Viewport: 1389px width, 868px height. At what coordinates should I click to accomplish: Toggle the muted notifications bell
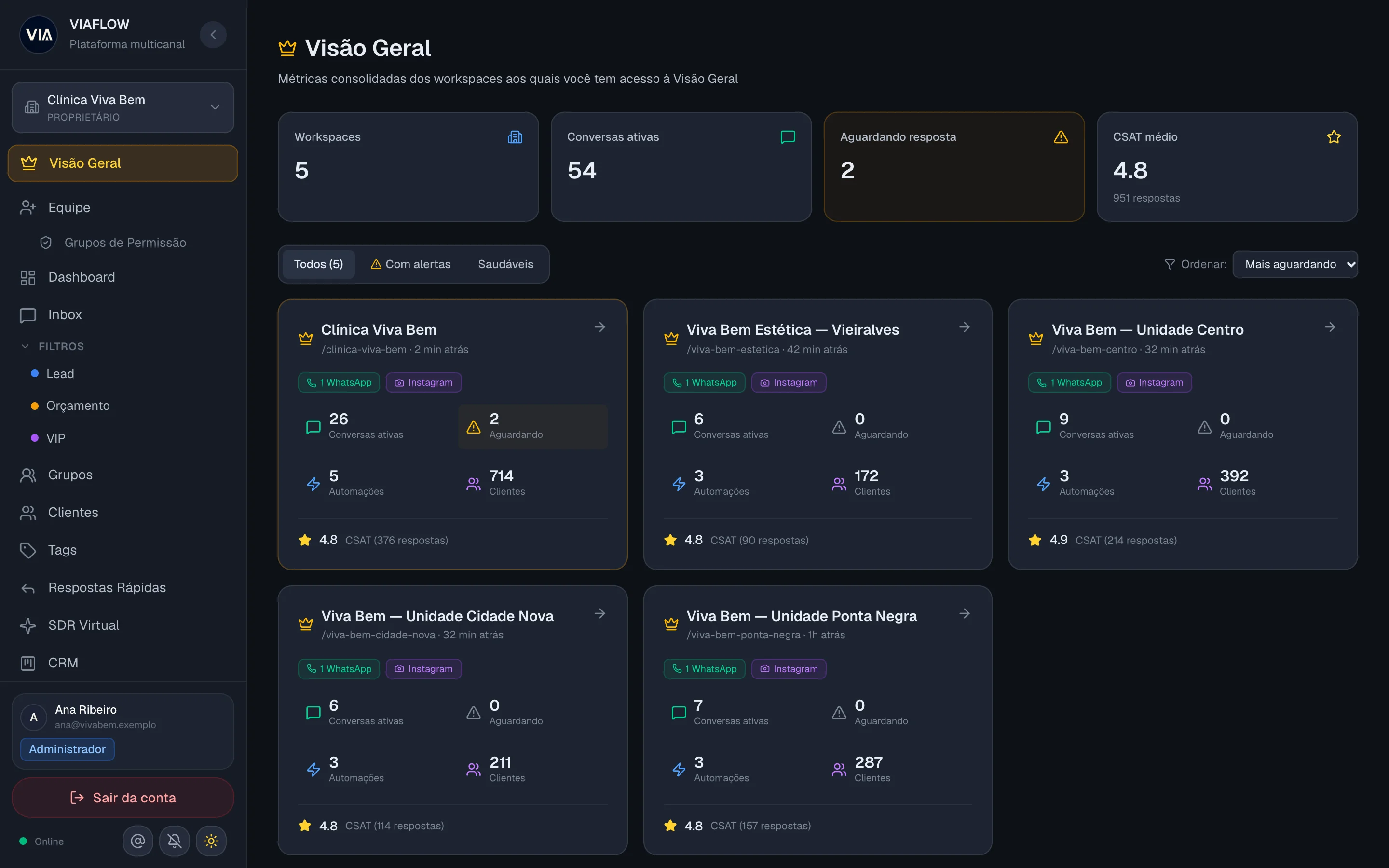click(x=175, y=841)
